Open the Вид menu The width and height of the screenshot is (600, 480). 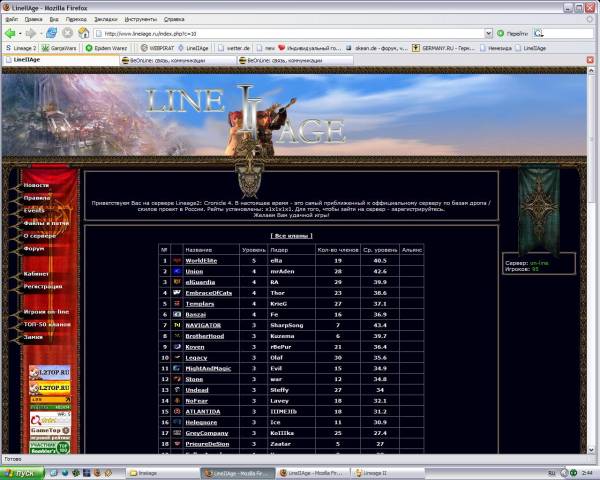click(54, 19)
